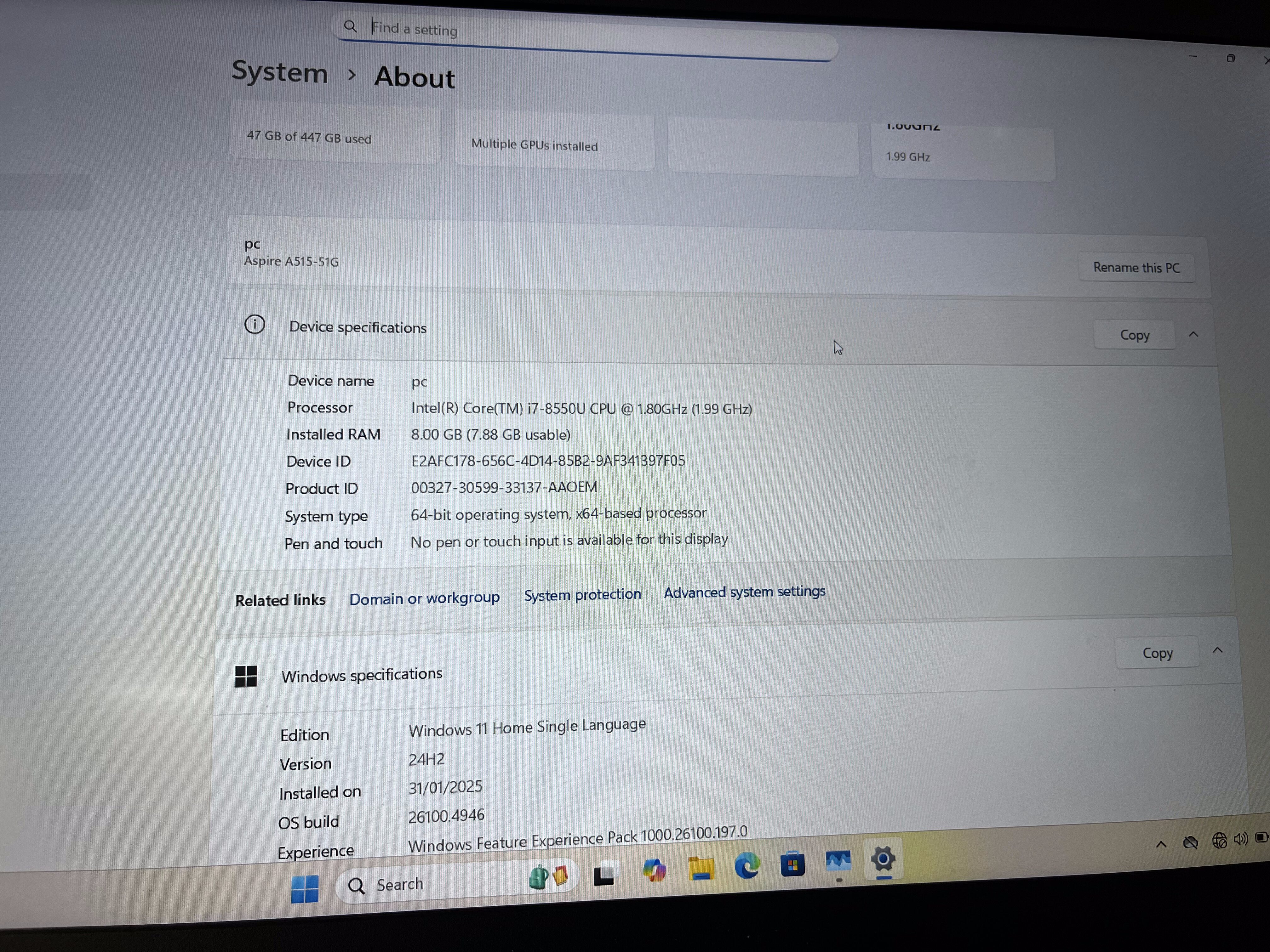Screen dimensions: 1270x952
Task: Click the Related links label
Action: (280, 600)
